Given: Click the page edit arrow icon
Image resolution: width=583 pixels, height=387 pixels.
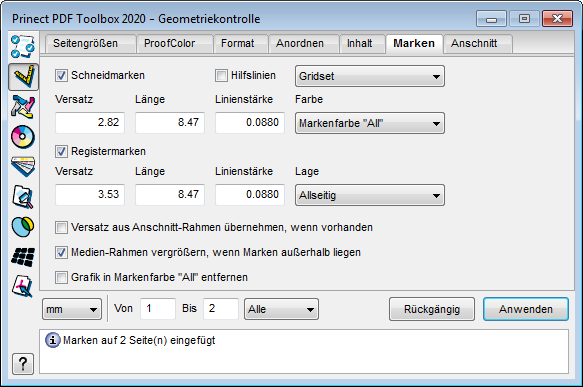Looking at the screenshot, I should (23, 286).
